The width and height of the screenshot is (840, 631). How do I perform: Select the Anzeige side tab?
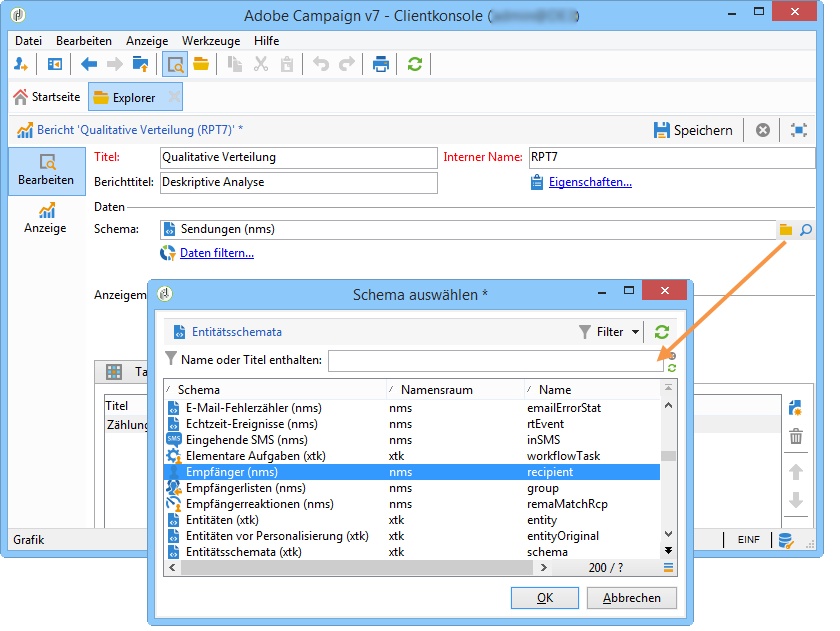(45, 219)
